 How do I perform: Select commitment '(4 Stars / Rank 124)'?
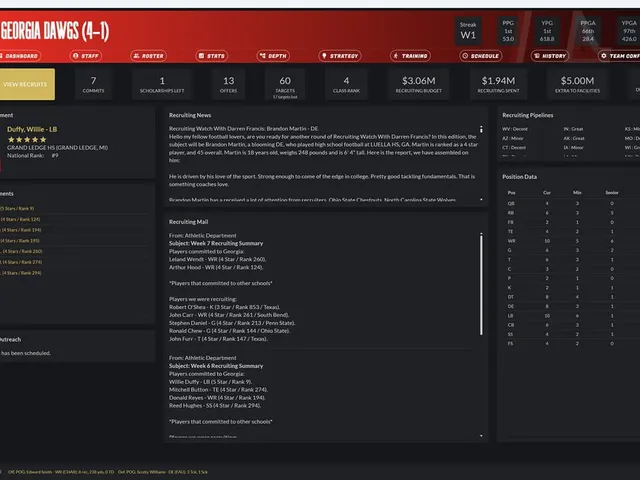coord(20,219)
